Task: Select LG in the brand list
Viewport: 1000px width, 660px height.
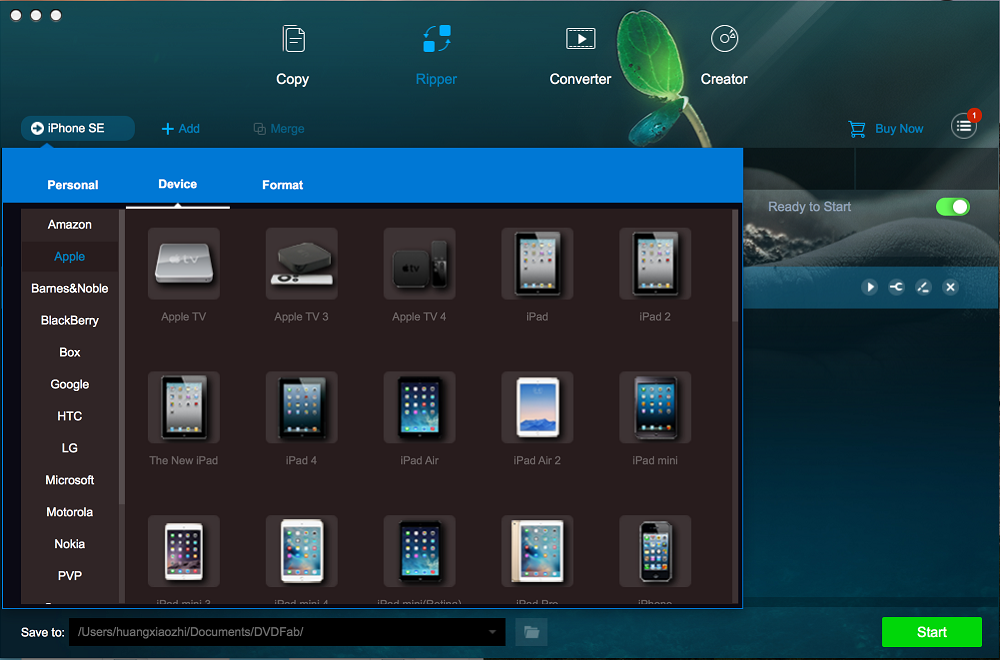Action: click(x=70, y=448)
